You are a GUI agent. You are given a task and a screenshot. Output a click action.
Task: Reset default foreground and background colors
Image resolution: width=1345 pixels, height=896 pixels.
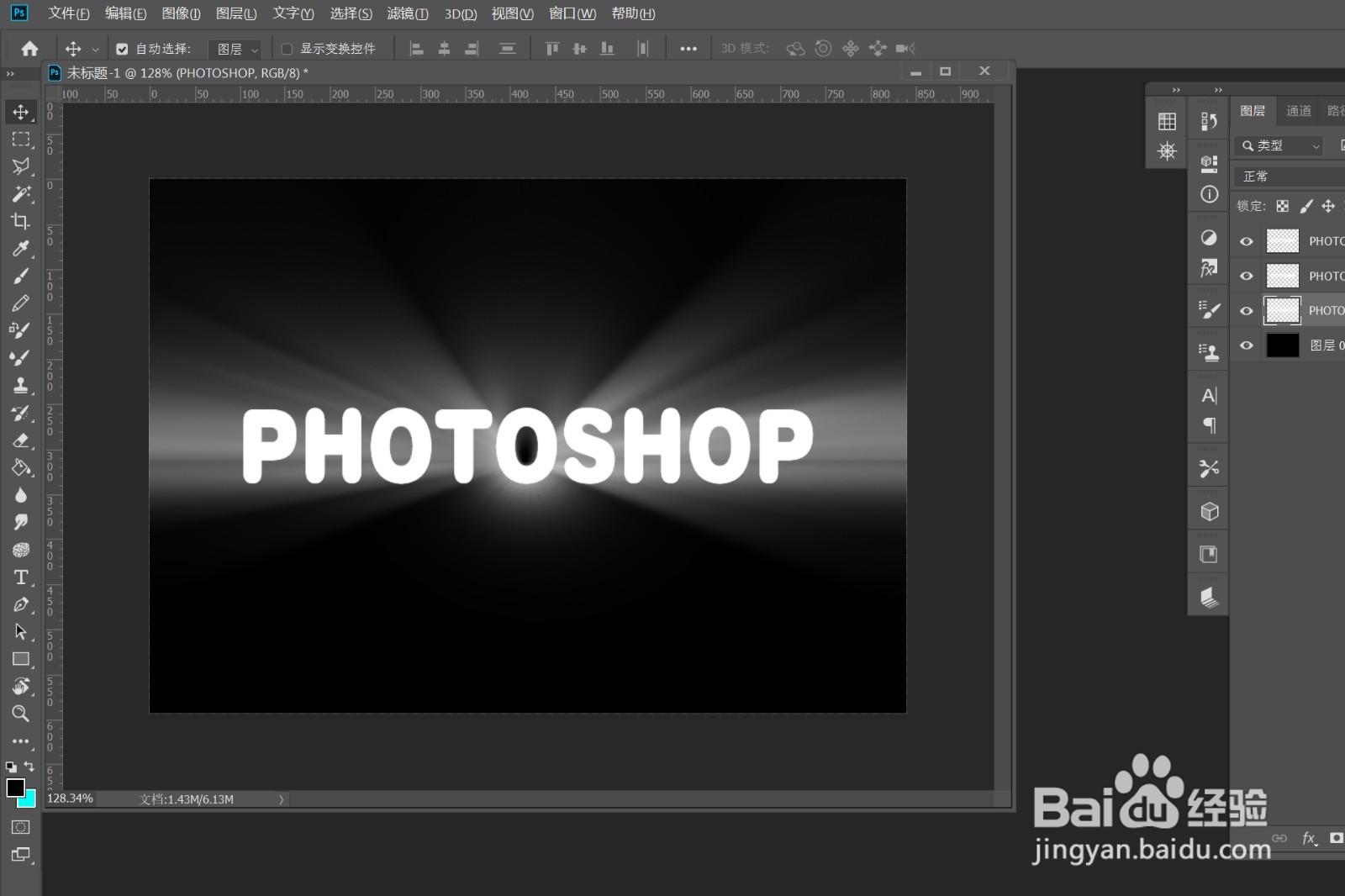[11, 767]
